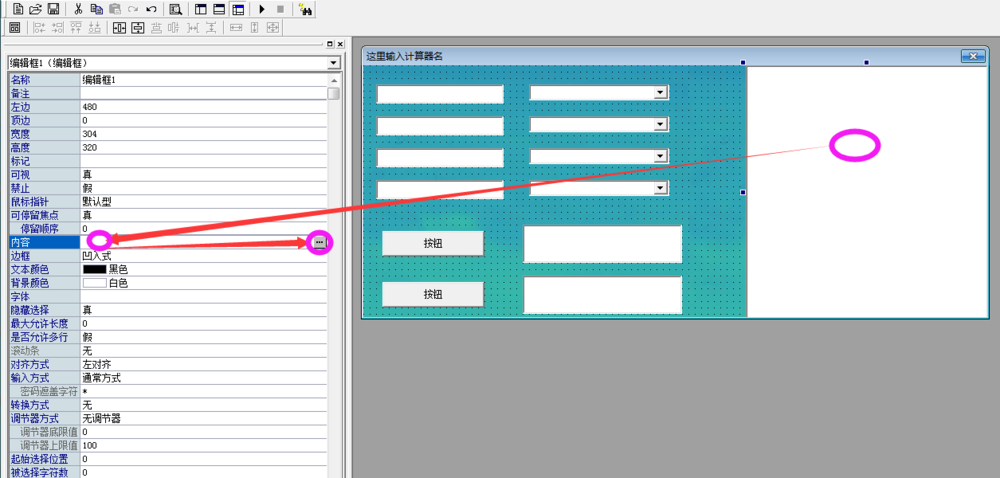Select the 调节器上限值 value 100
The height and width of the screenshot is (478, 1000).
coord(90,445)
